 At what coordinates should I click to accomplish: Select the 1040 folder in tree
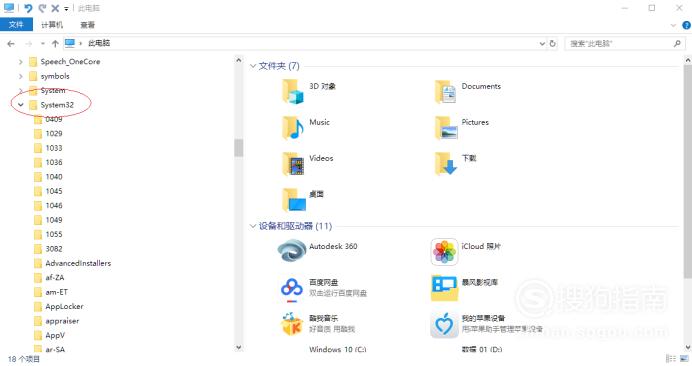(x=49, y=177)
